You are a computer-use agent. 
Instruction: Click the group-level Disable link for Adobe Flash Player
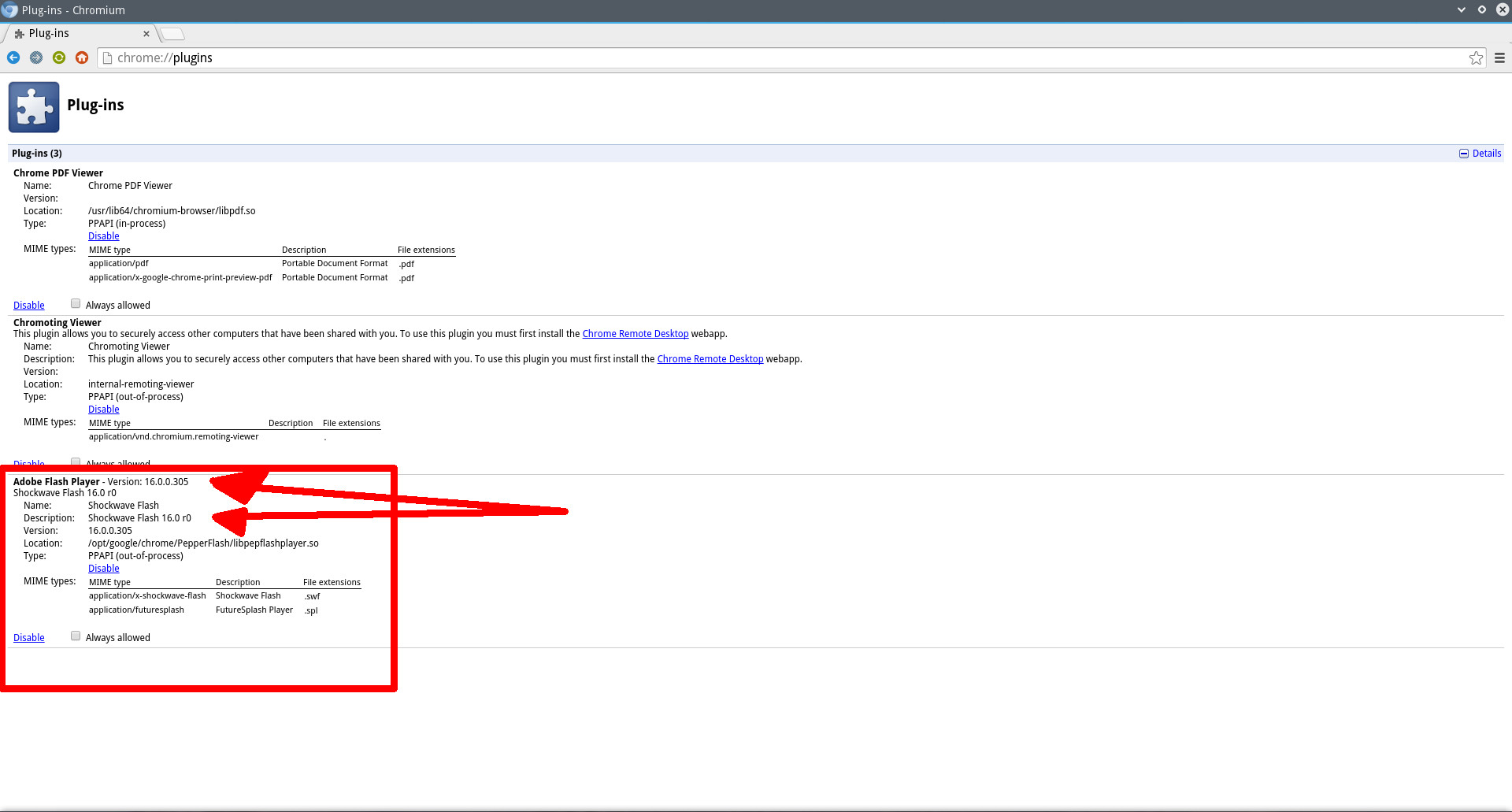tap(29, 638)
